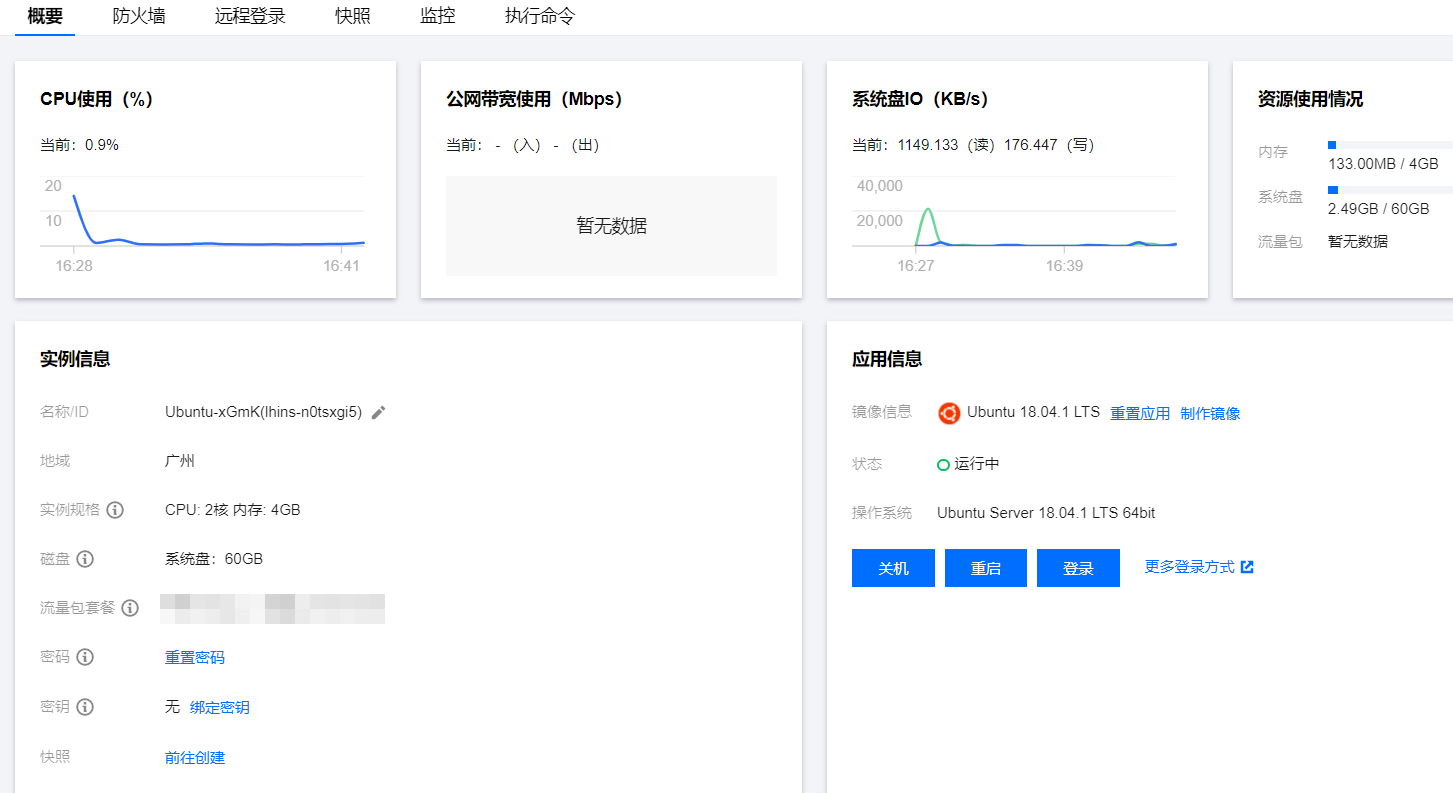The image size is (1453, 793).
Task: Click 重置密码 to reset the password
Action: coord(194,657)
